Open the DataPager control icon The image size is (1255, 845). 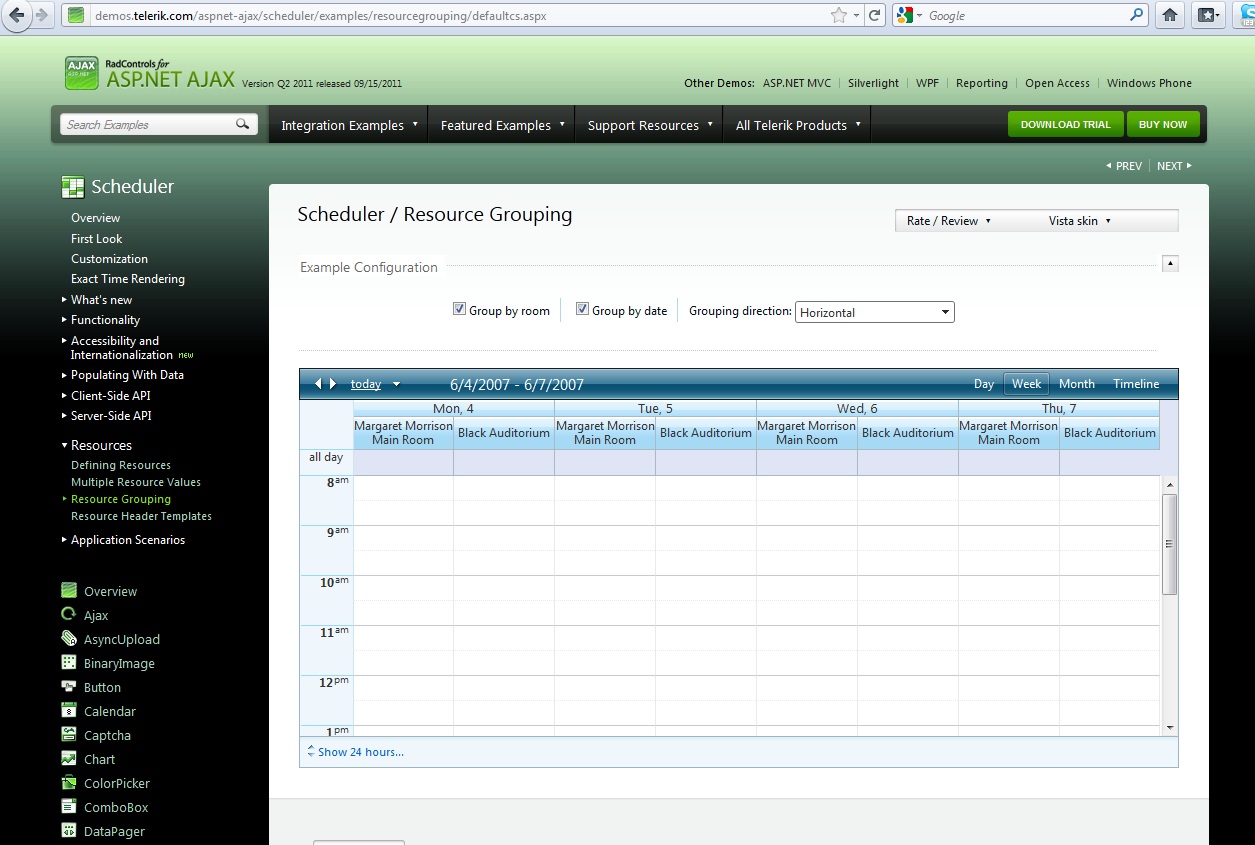(x=69, y=831)
